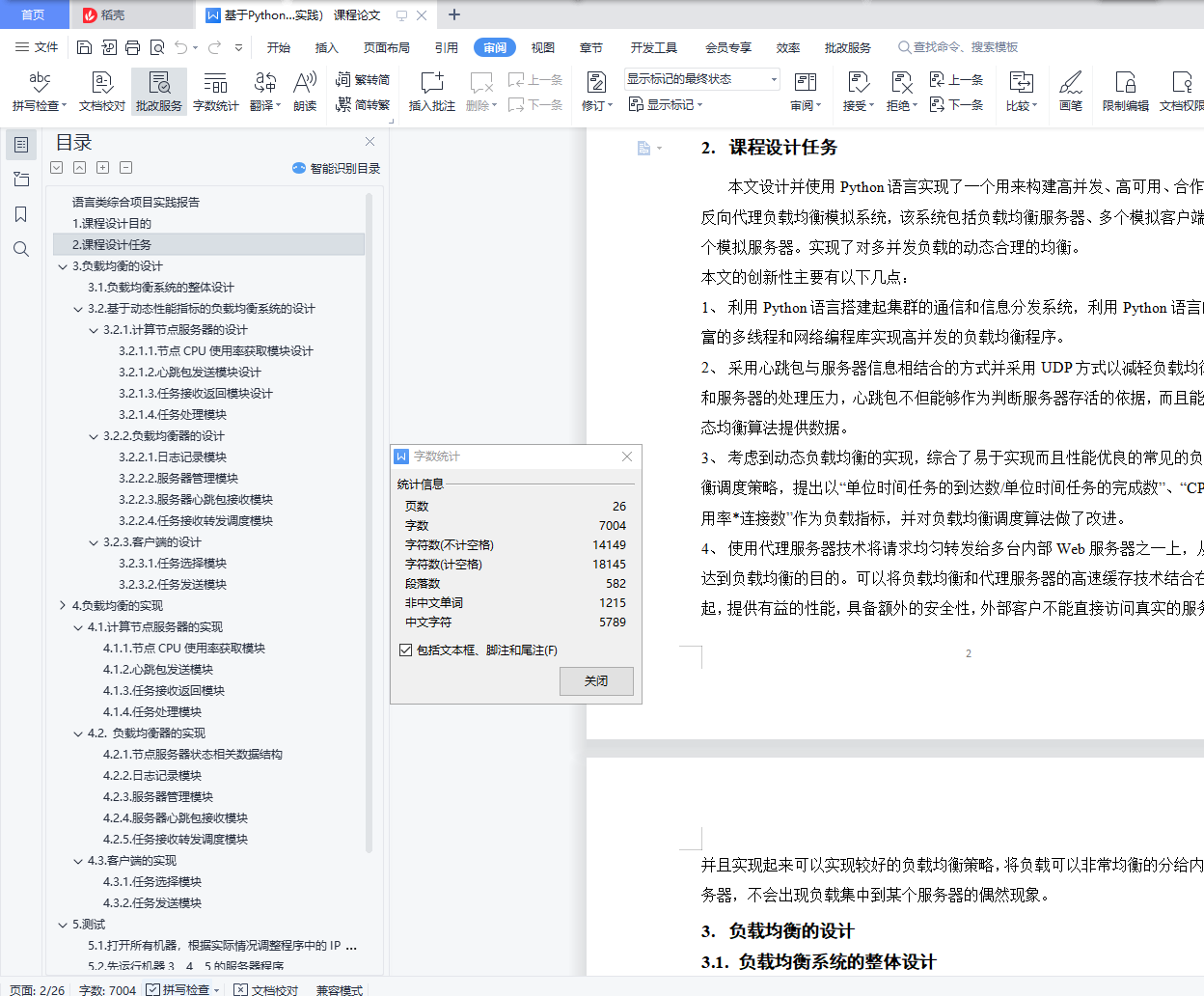Image resolution: width=1204 pixels, height=996 pixels.
Task: Click 智能识别目录 in outline pane
Action: [336, 168]
